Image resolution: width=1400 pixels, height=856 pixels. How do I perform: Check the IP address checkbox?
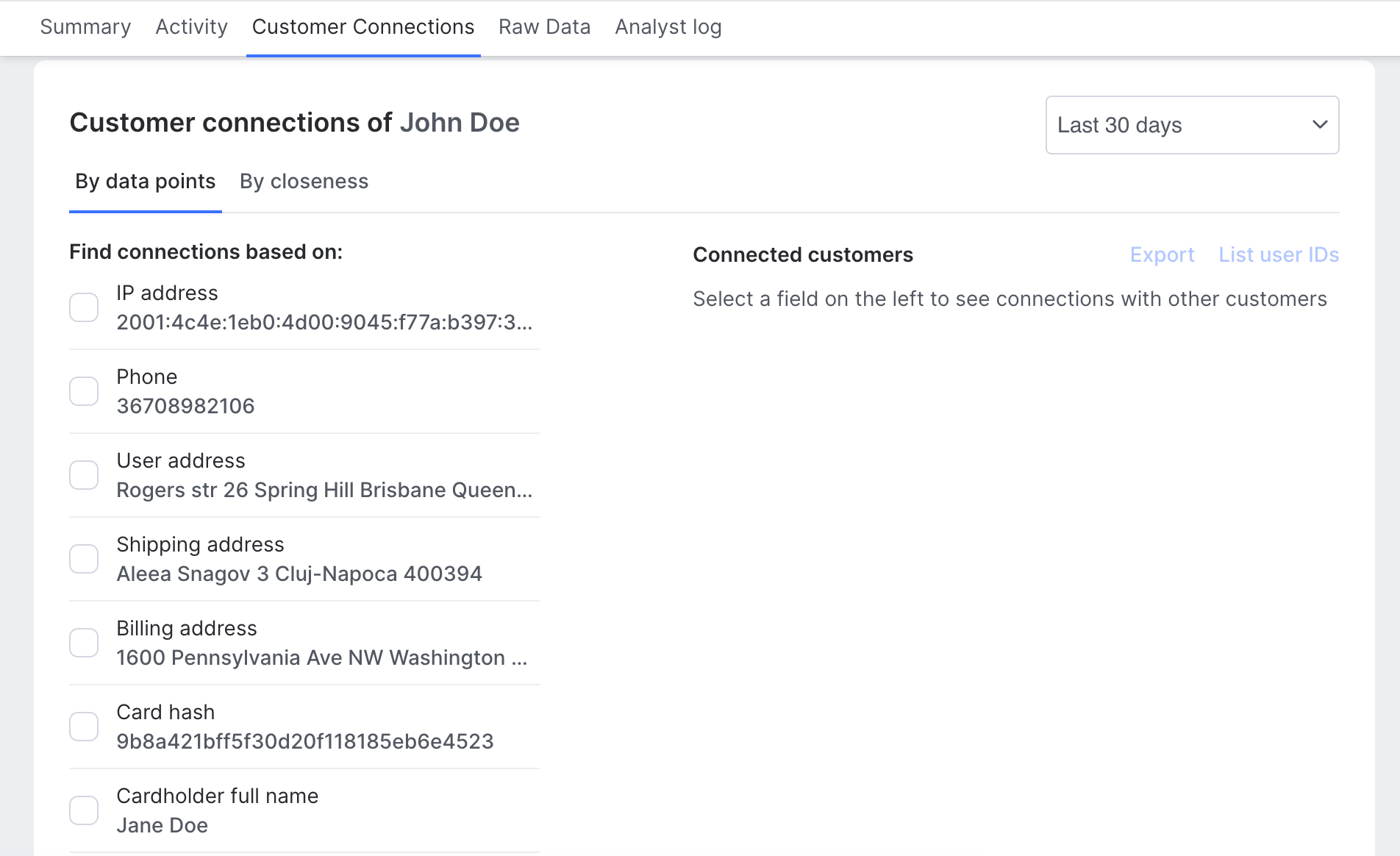(x=84, y=307)
